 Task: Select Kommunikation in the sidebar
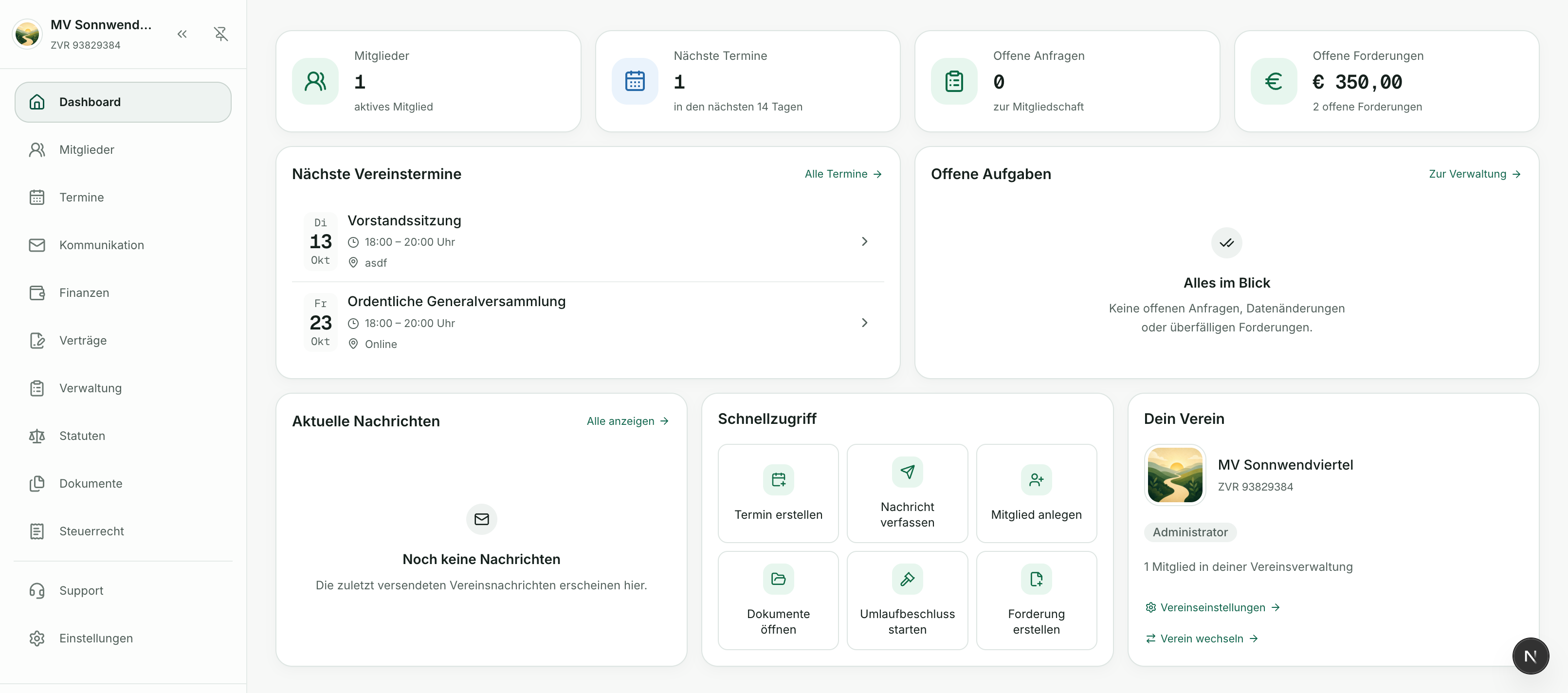pos(123,245)
